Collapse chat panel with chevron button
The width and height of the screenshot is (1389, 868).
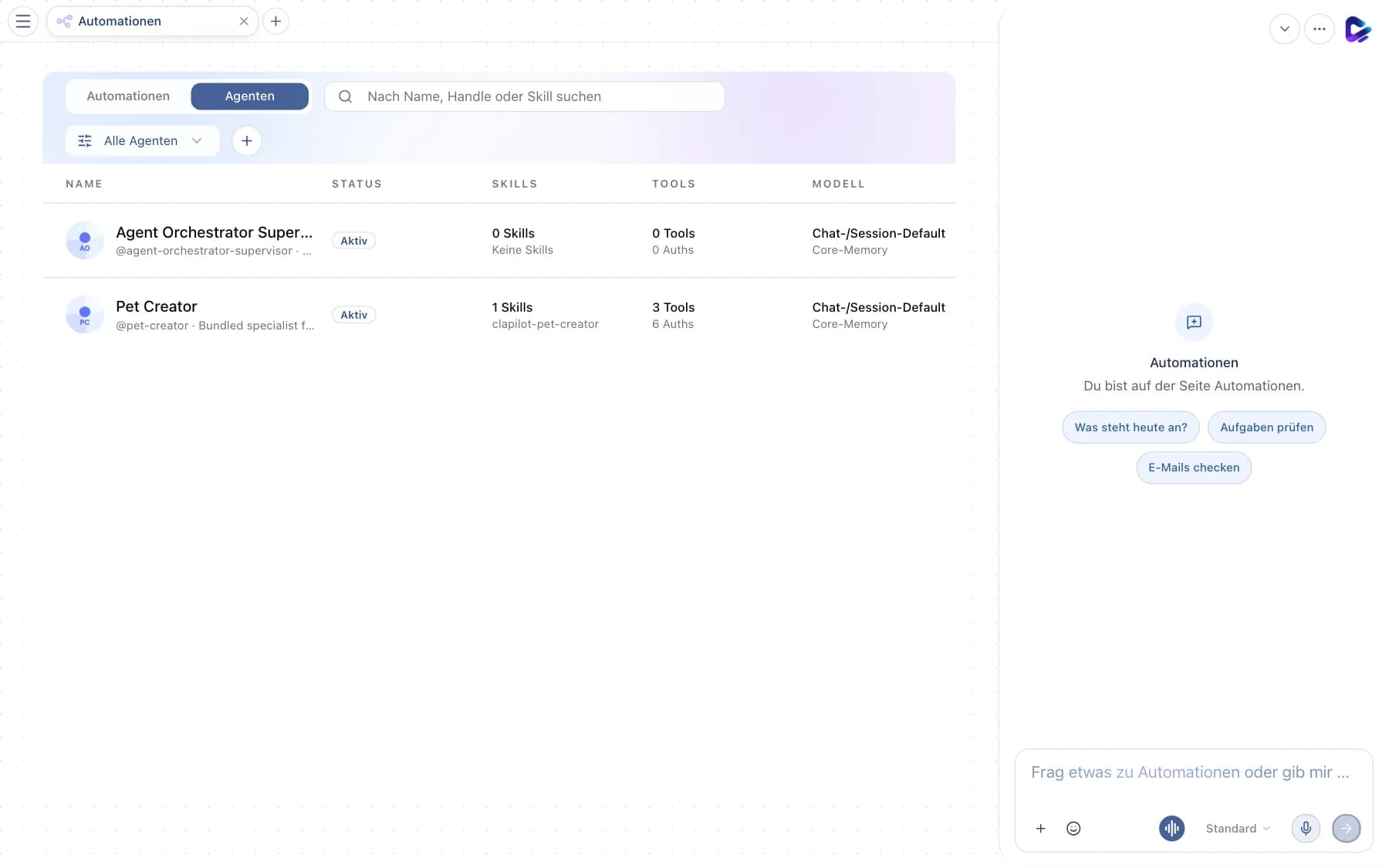point(1284,29)
